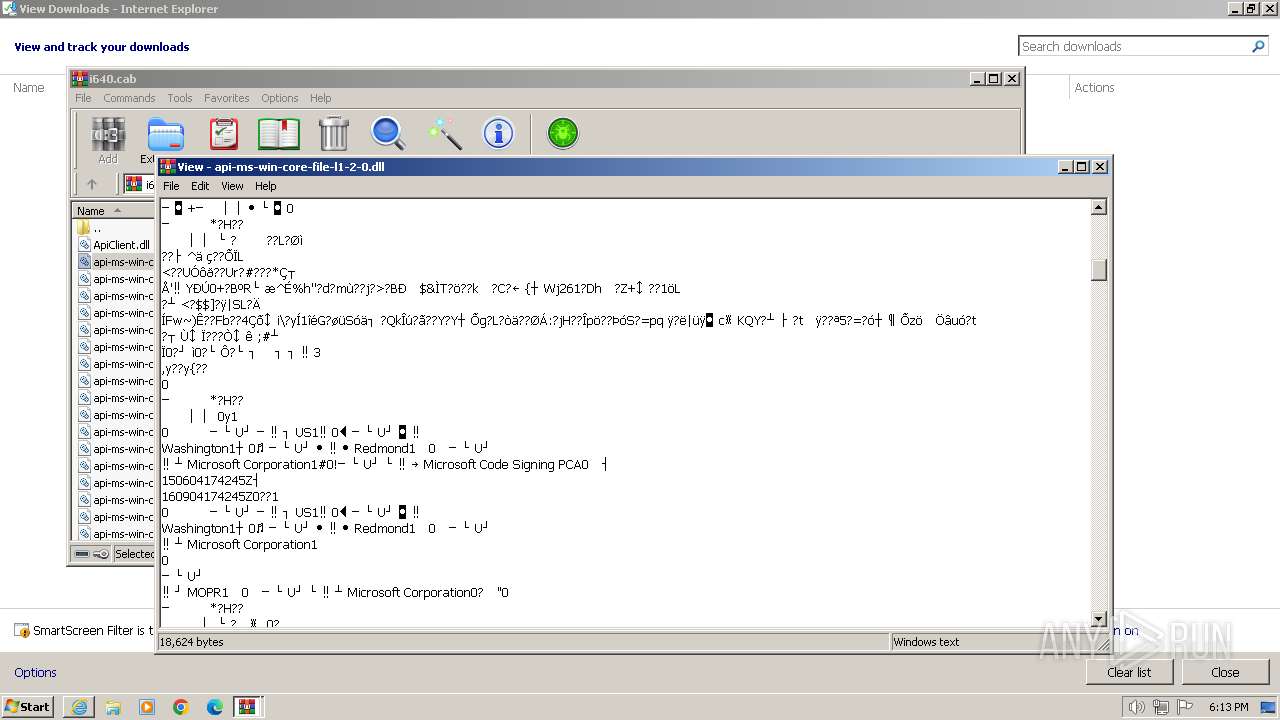This screenshot has width=1280, height=720.
Task: Open Google Chrome from the taskbar
Action: [181, 707]
